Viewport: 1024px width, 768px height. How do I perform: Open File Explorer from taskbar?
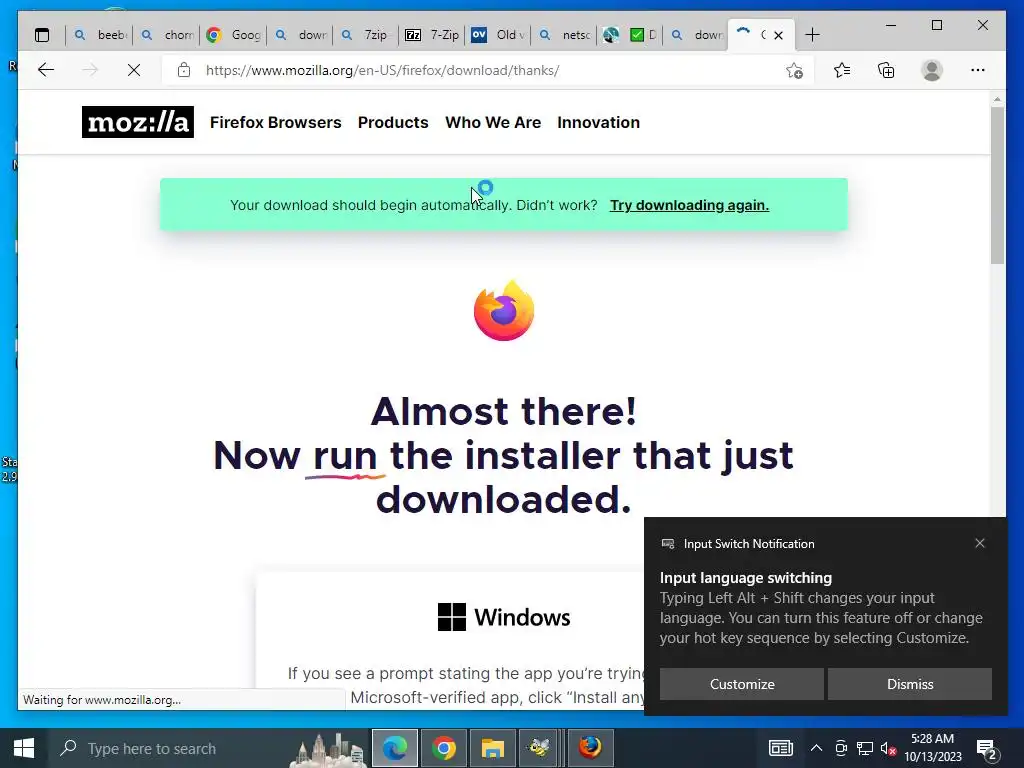click(492, 748)
